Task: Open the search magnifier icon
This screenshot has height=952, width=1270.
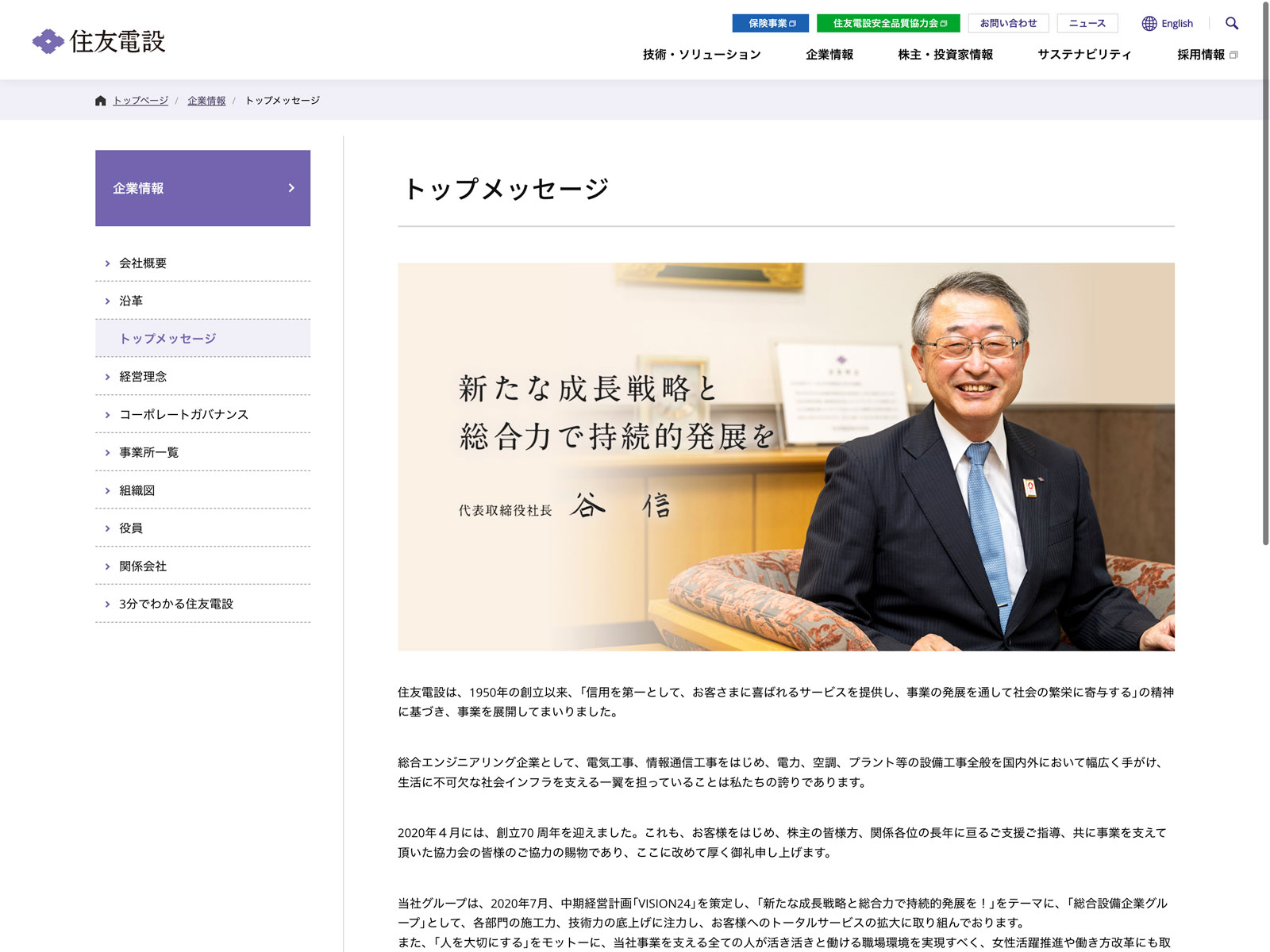Action: tap(1231, 23)
